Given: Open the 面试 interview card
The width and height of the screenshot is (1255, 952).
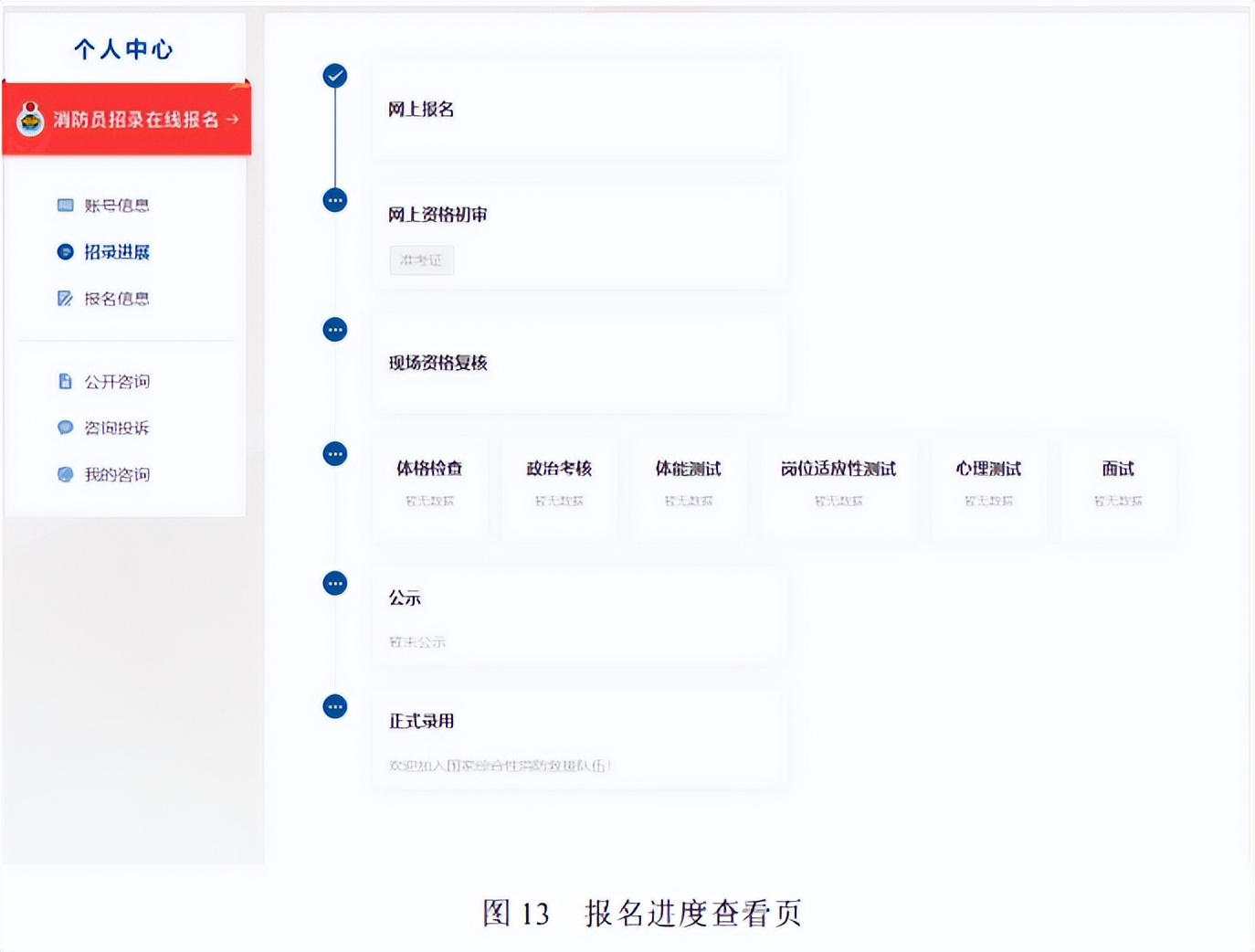Looking at the screenshot, I should 1118,486.
